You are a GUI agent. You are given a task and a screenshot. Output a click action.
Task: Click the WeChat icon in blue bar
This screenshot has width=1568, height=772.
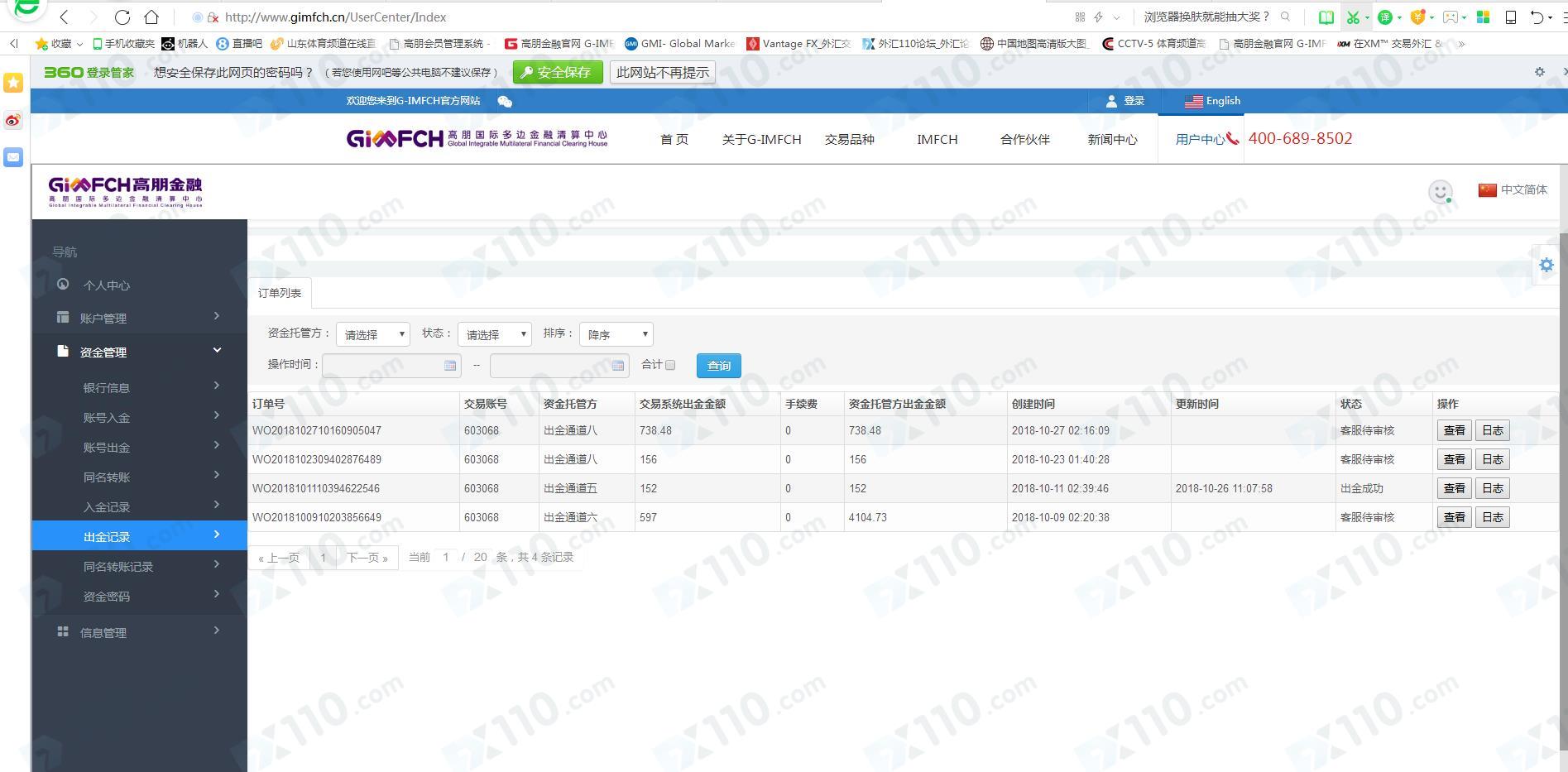[x=505, y=102]
